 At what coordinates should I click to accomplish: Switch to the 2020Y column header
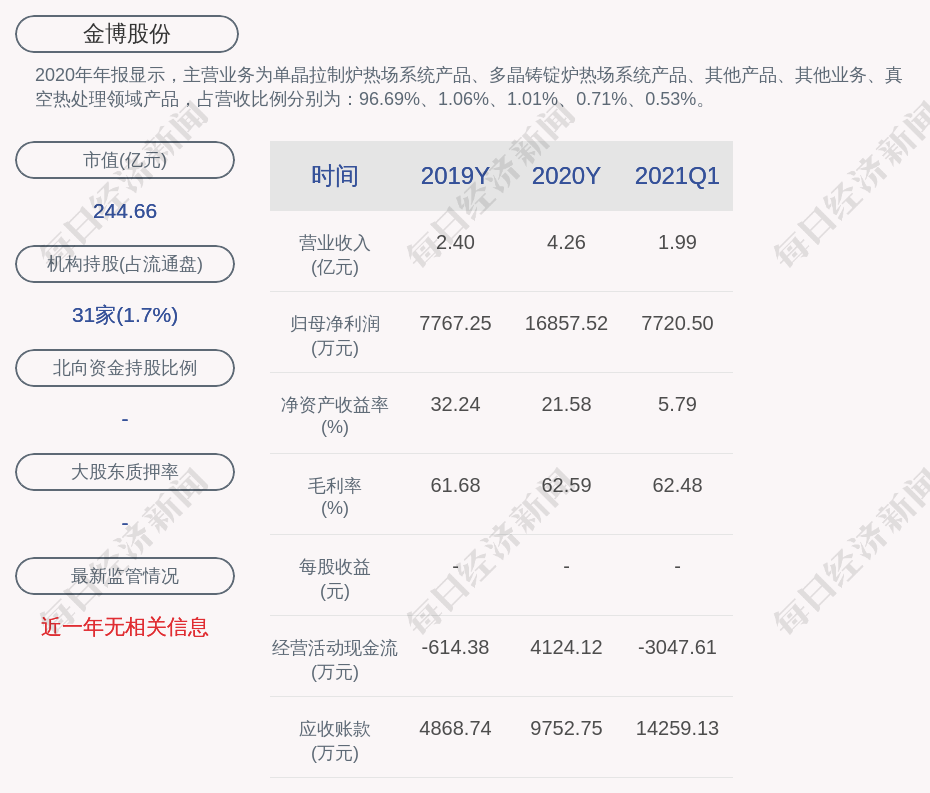(x=566, y=176)
